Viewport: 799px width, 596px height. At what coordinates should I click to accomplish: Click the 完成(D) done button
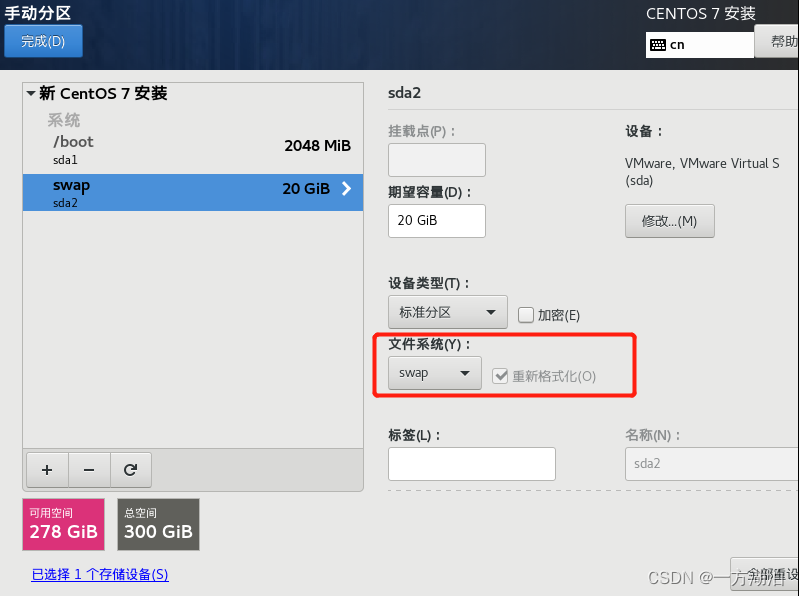(x=43, y=41)
